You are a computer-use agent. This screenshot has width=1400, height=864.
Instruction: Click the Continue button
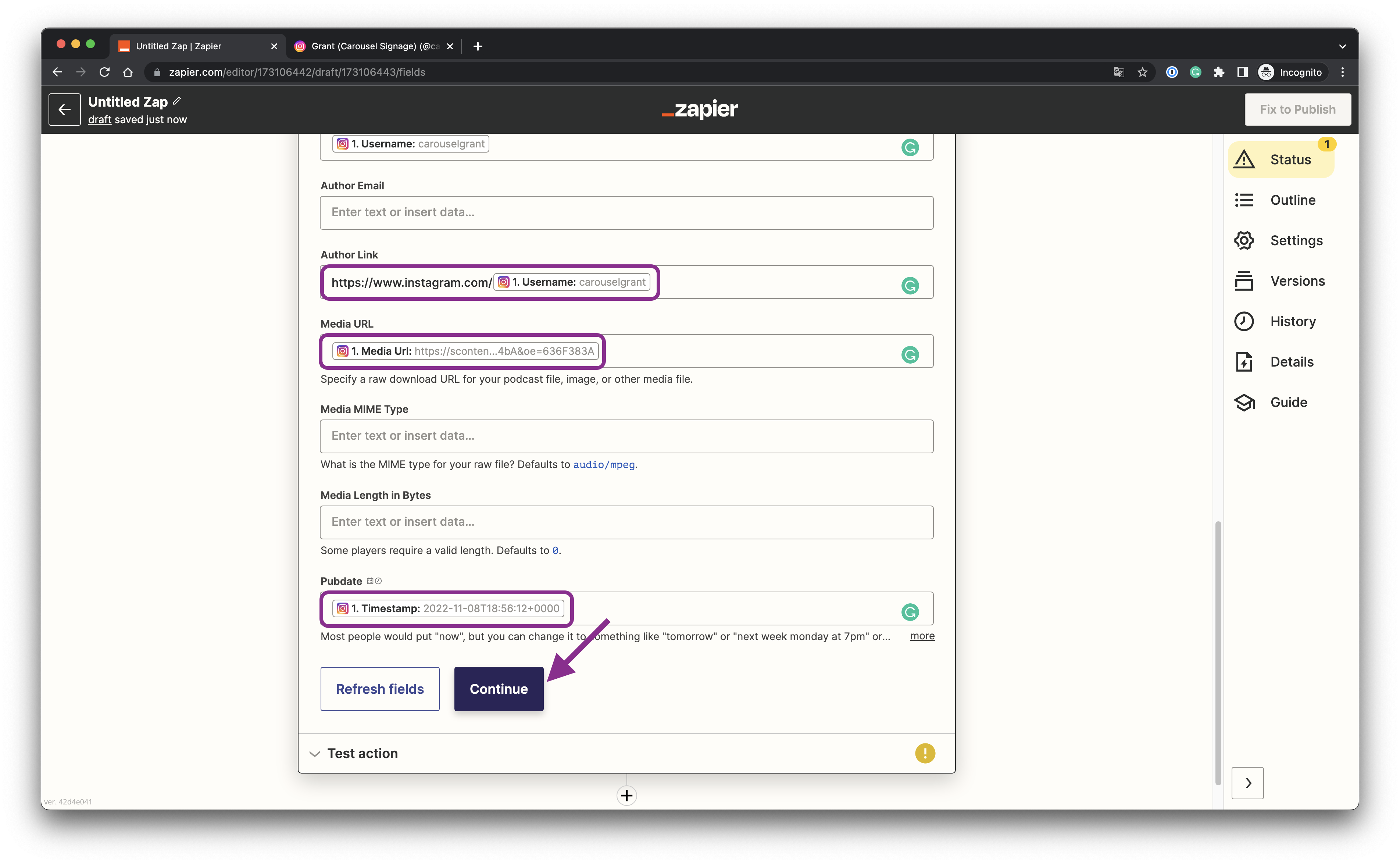(x=498, y=689)
